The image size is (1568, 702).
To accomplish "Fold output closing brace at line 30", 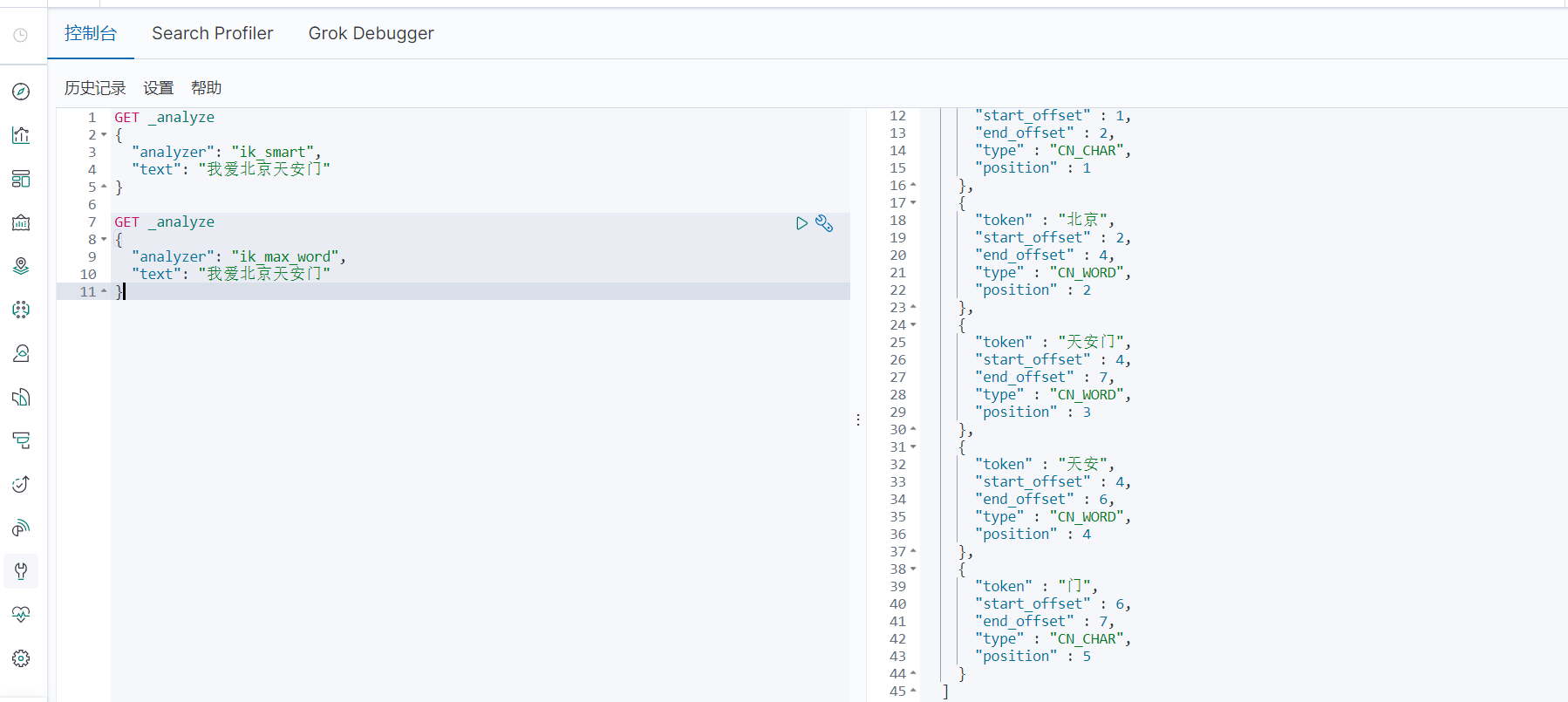I will [913, 429].
